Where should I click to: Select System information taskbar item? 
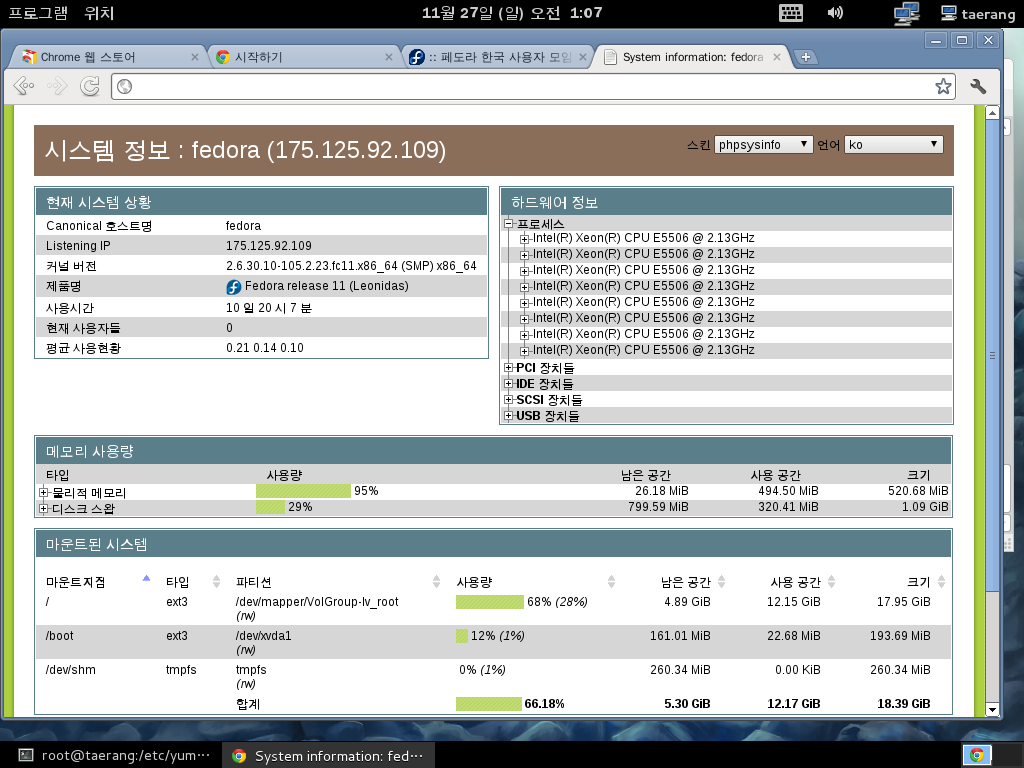(328, 756)
